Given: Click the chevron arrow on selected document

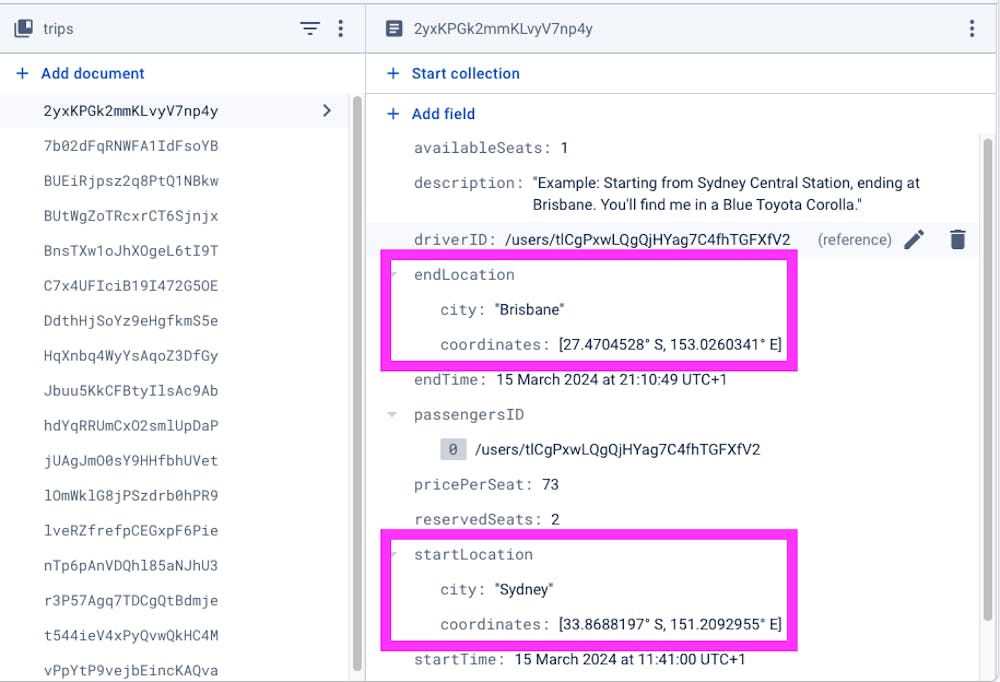Looking at the screenshot, I should (x=327, y=111).
